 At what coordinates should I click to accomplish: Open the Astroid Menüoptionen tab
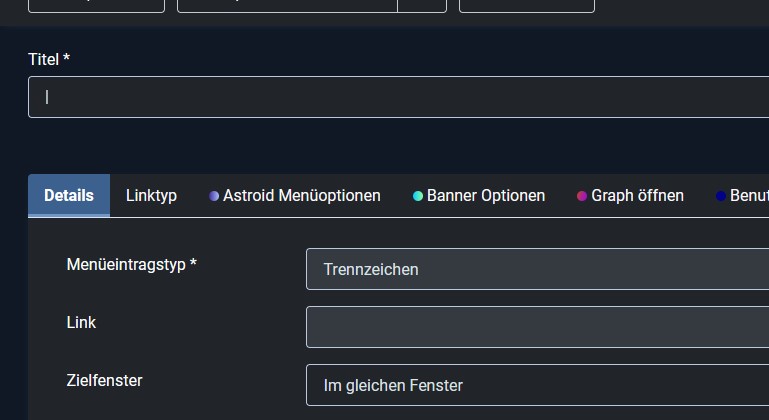(295, 195)
